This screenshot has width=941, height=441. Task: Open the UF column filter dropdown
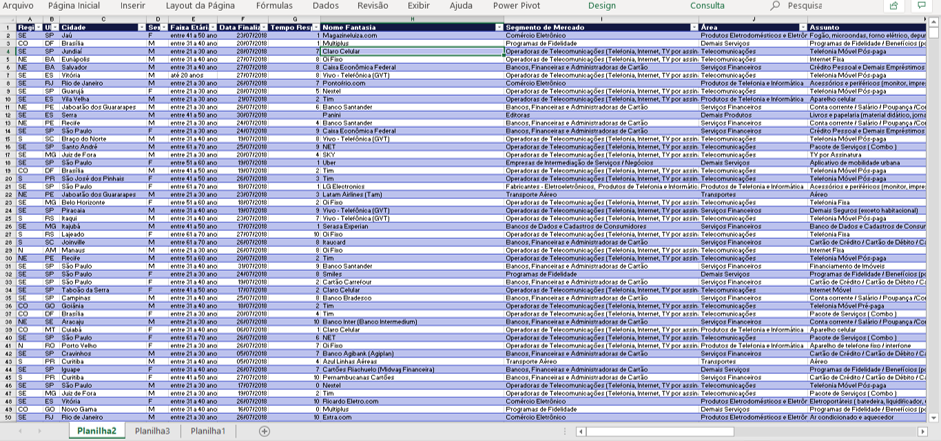coord(55,28)
